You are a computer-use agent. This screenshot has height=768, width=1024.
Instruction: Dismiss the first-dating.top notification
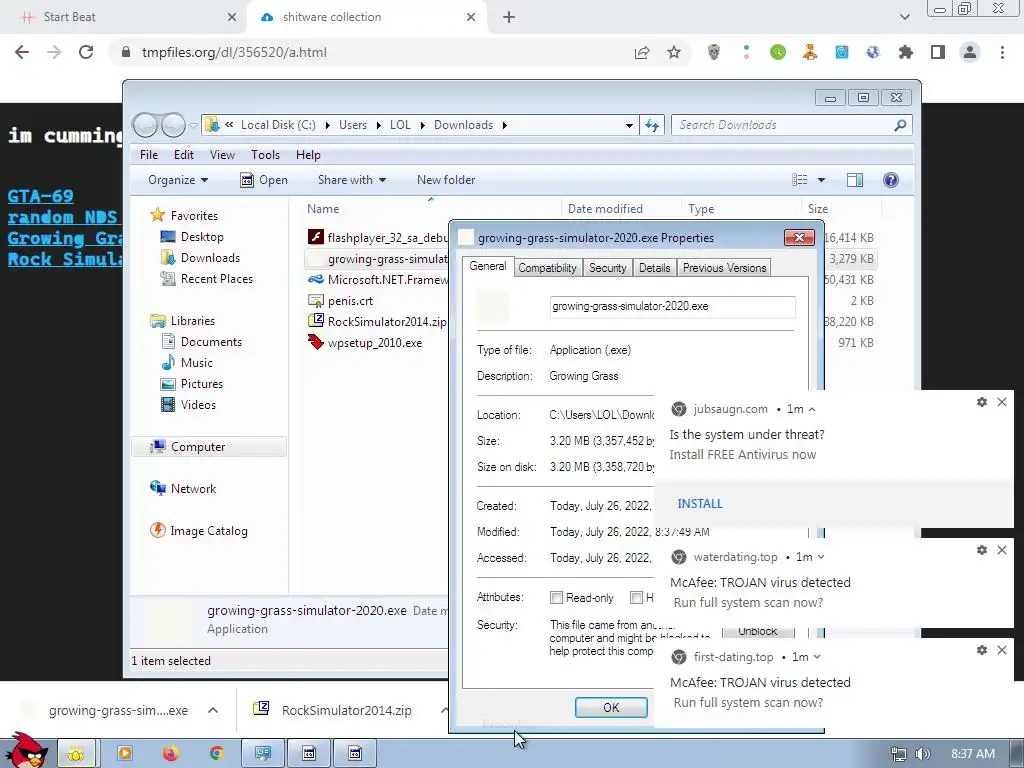tap(1002, 650)
